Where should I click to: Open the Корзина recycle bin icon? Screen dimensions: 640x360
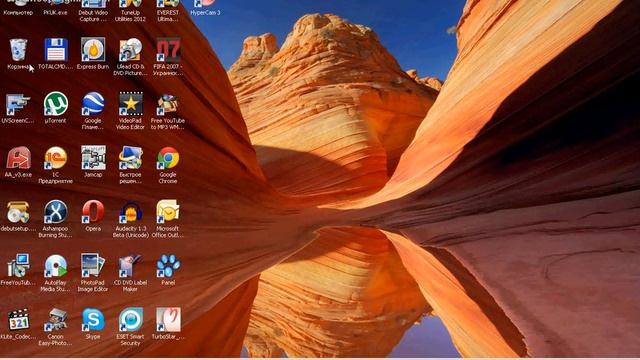tap(18, 50)
